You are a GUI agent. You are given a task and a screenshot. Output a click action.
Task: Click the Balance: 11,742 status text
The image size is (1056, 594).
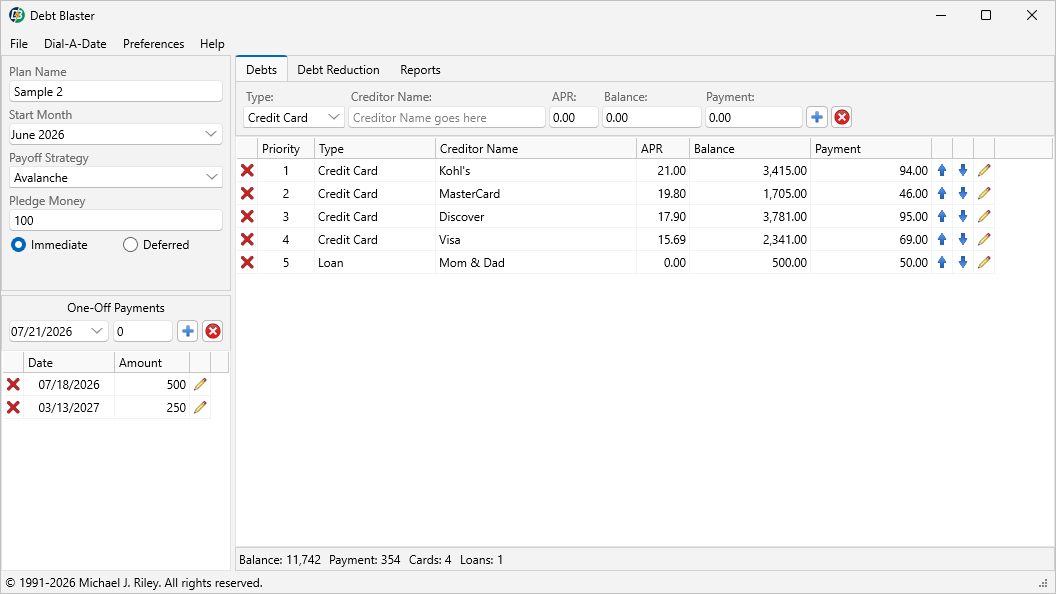point(280,560)
